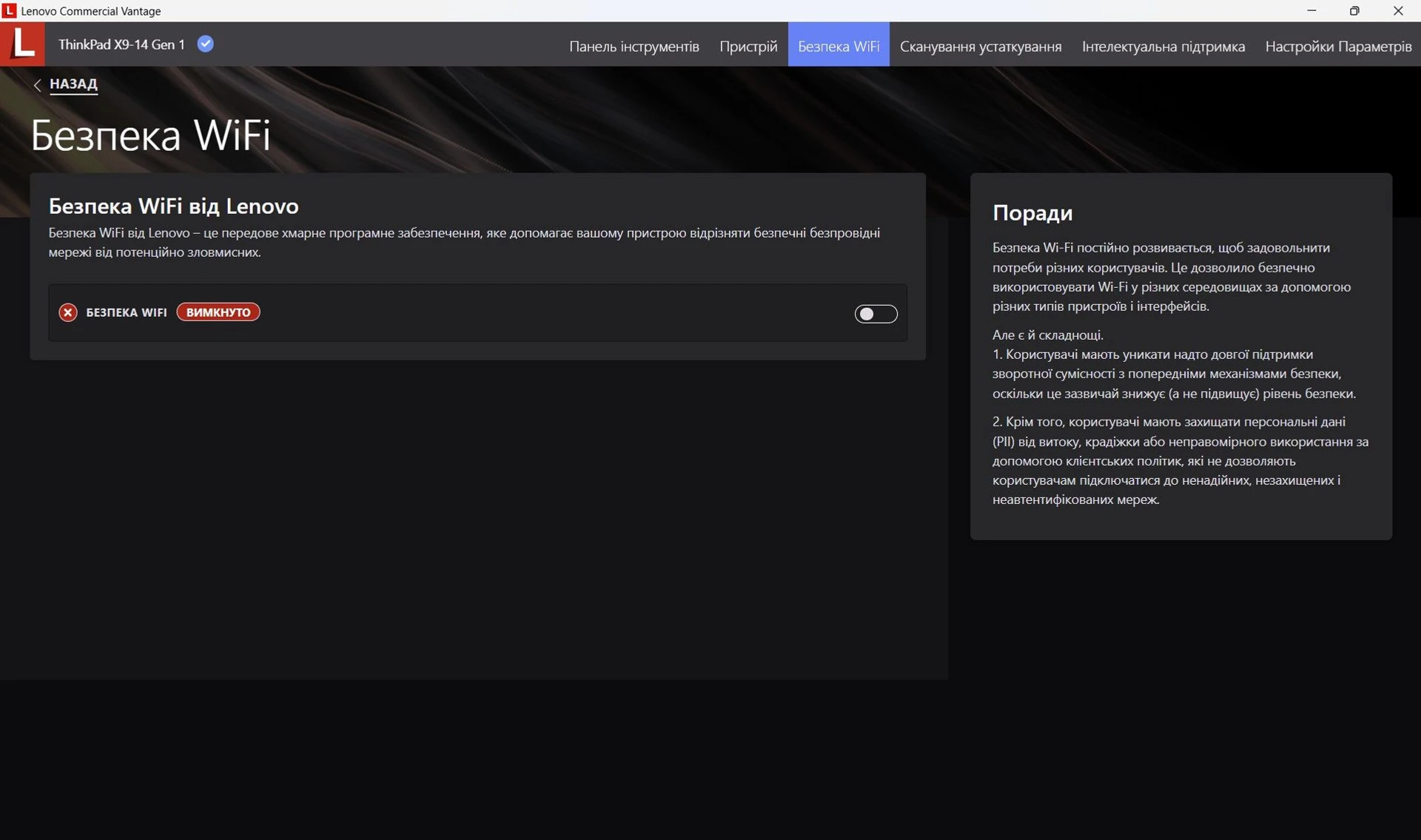Viewport: 1421px width, 840px height.
Task: Go back via НАЗАД link
Action: click(73, 84)
